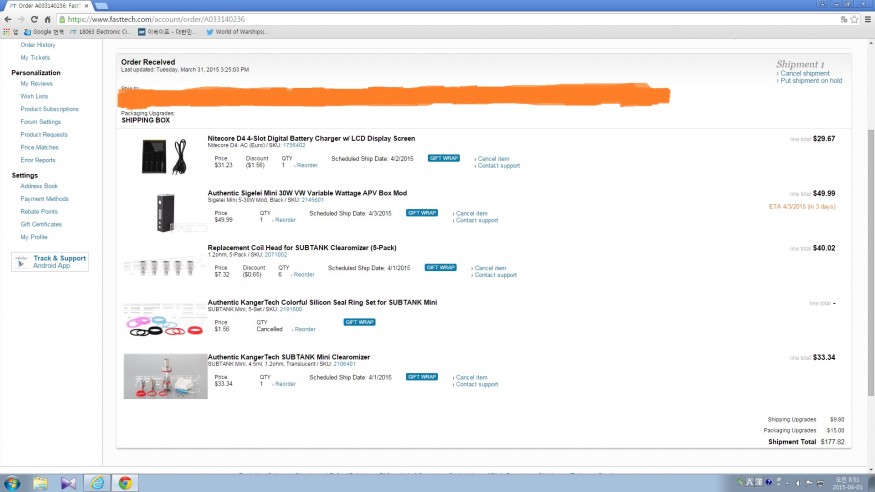Open Windows Start button

(x=12, y=483)
